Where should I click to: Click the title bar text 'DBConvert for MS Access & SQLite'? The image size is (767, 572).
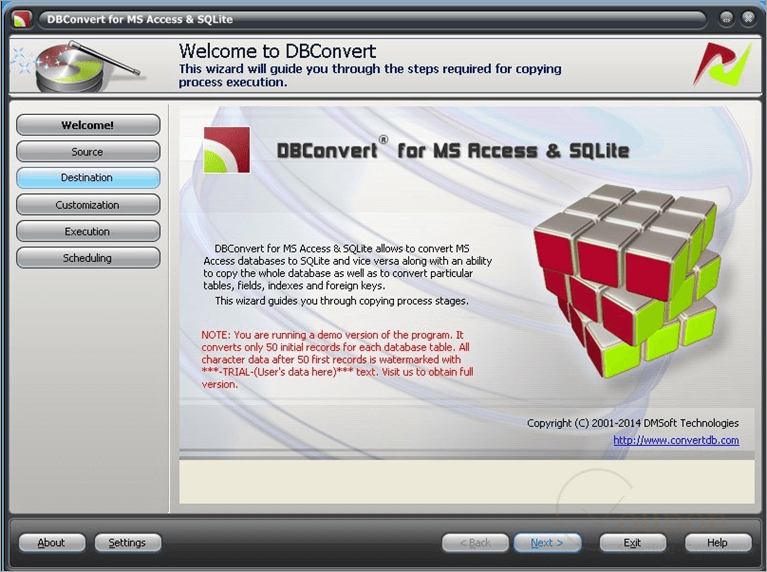[x=140, y=19]
